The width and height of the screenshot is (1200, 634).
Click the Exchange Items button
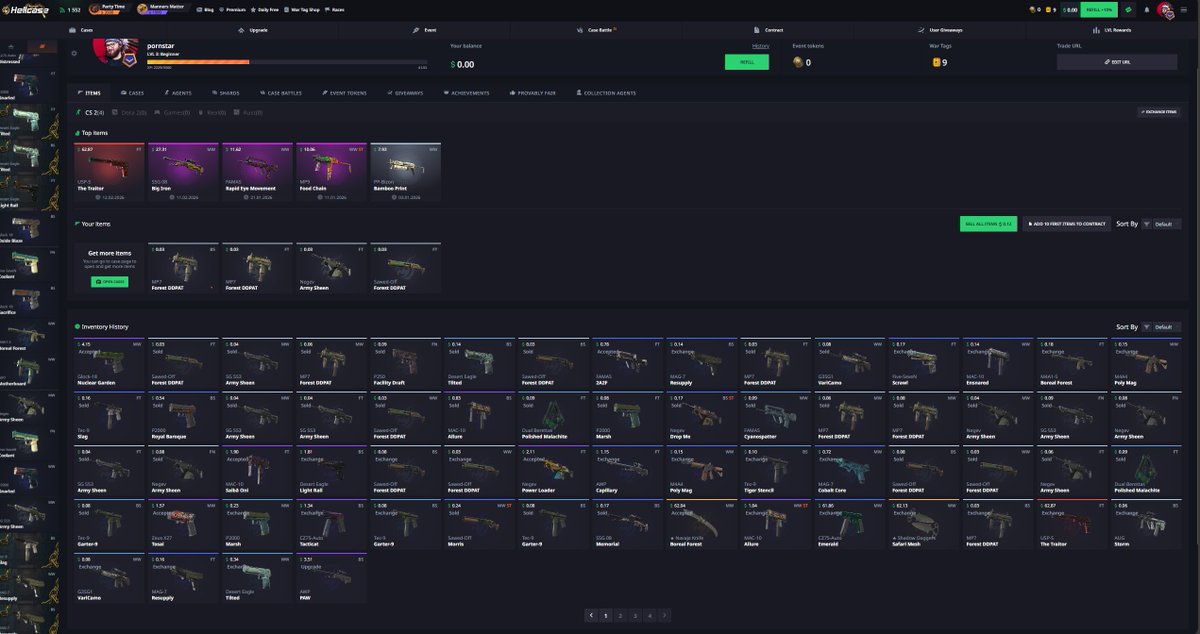coord(1158,112)
